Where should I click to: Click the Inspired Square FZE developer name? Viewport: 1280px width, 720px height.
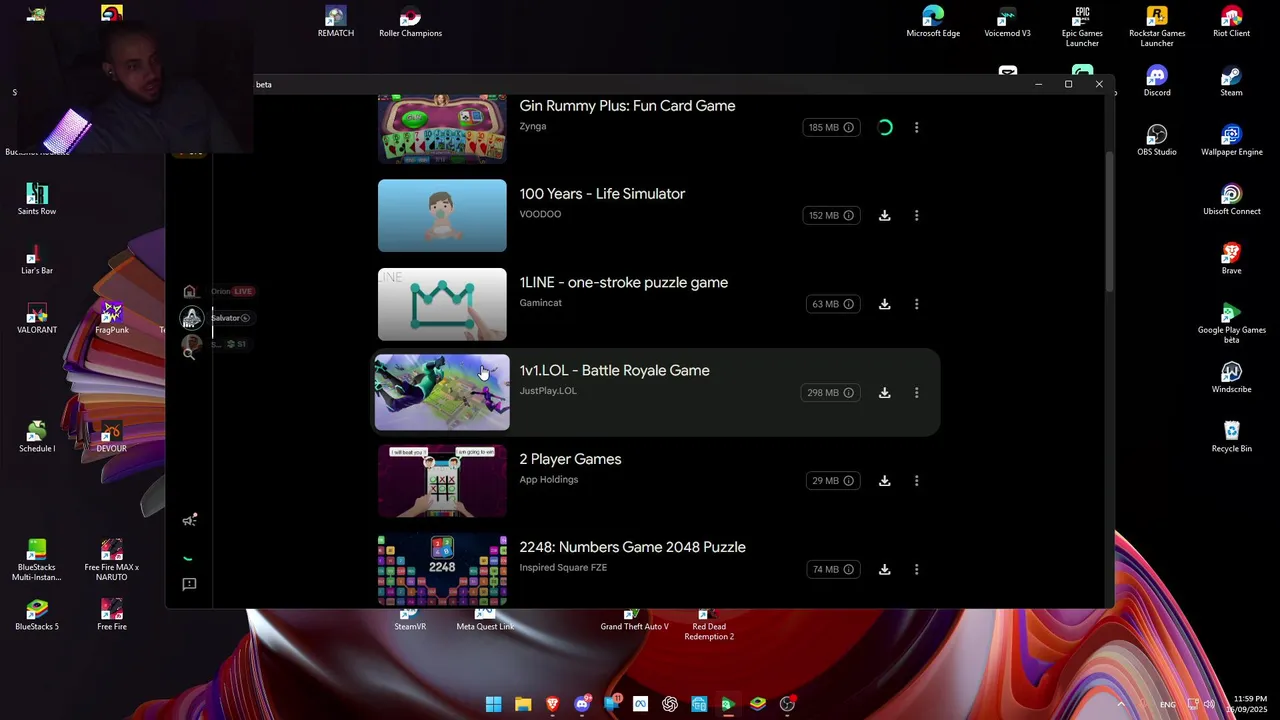pos(563,568)
